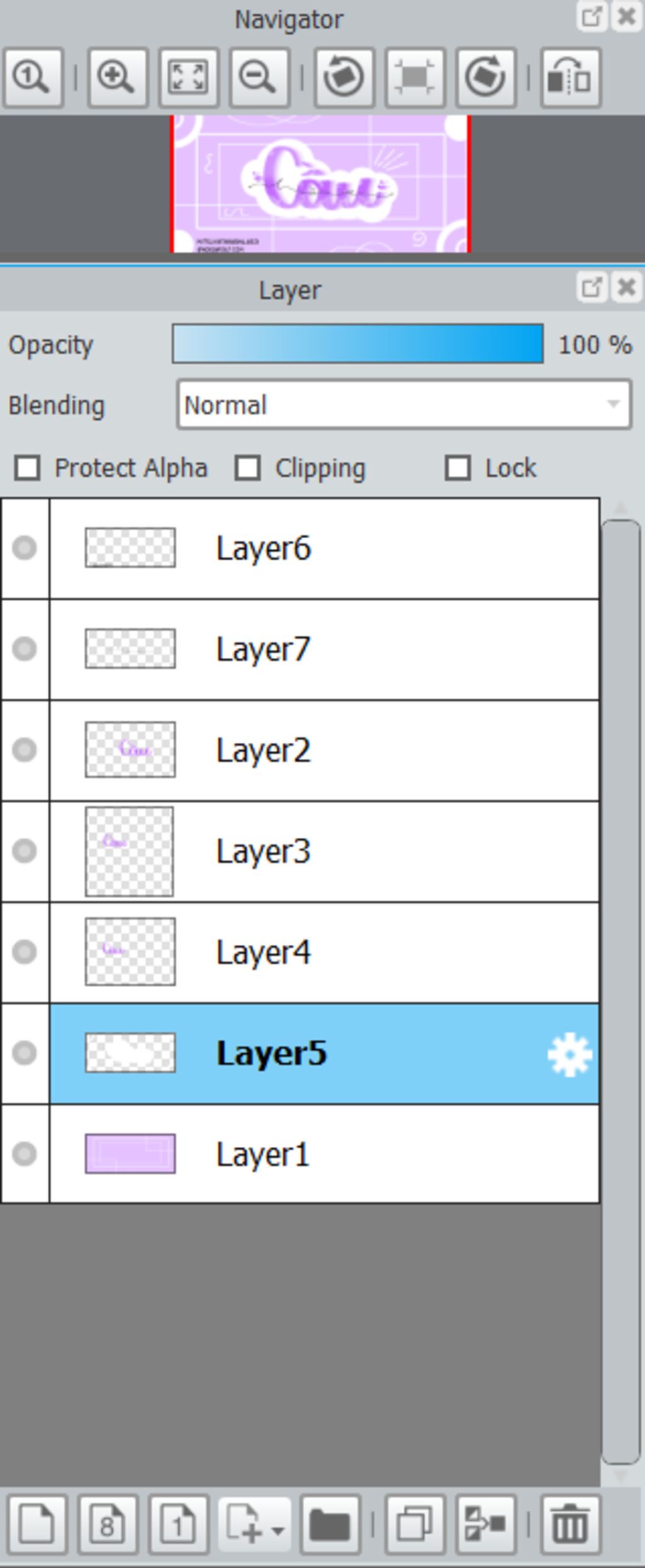Open the add special layer dropdown

click(x=254, y=1524)
